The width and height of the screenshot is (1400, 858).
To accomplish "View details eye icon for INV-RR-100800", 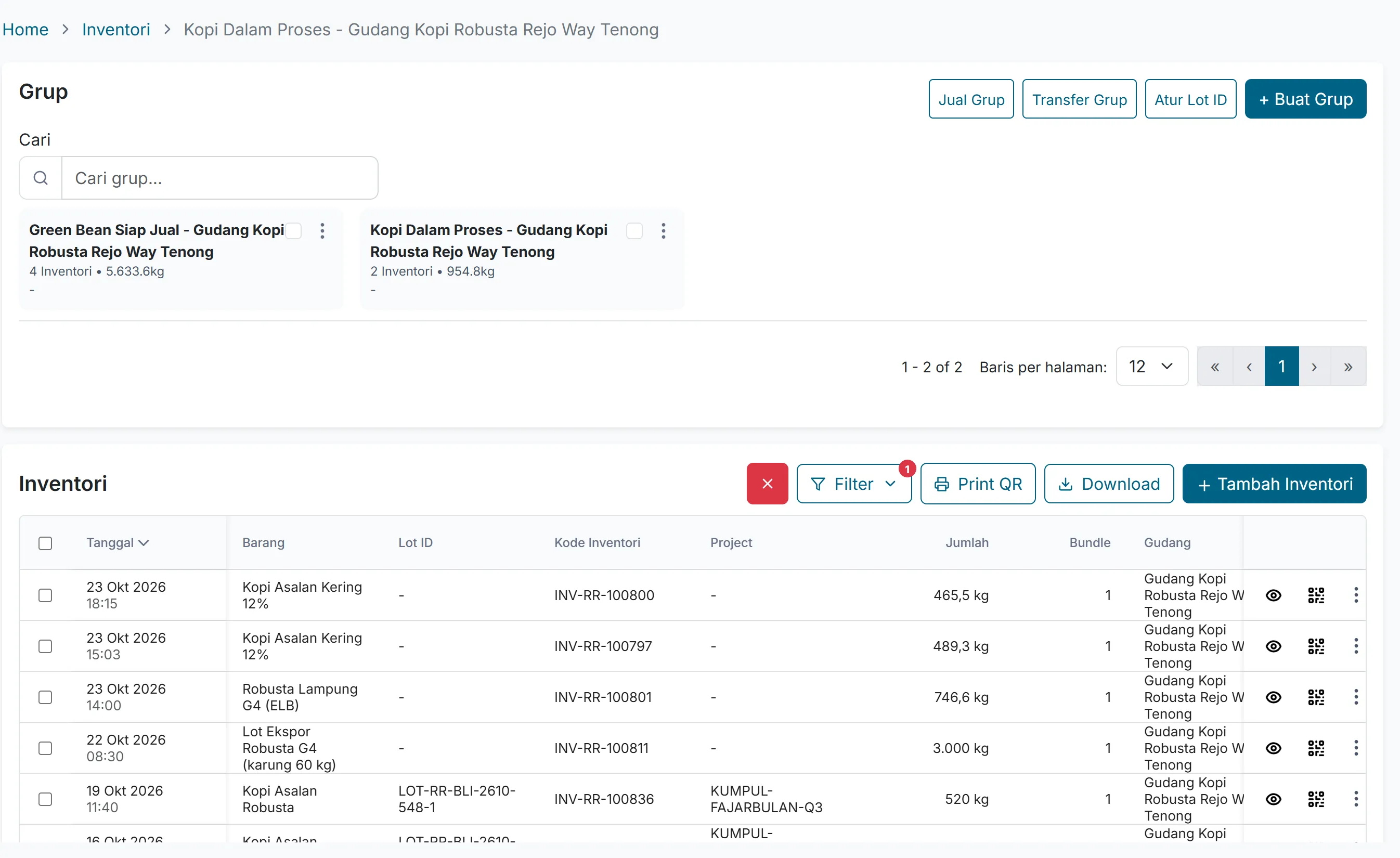I will [x=1273, y=595].
